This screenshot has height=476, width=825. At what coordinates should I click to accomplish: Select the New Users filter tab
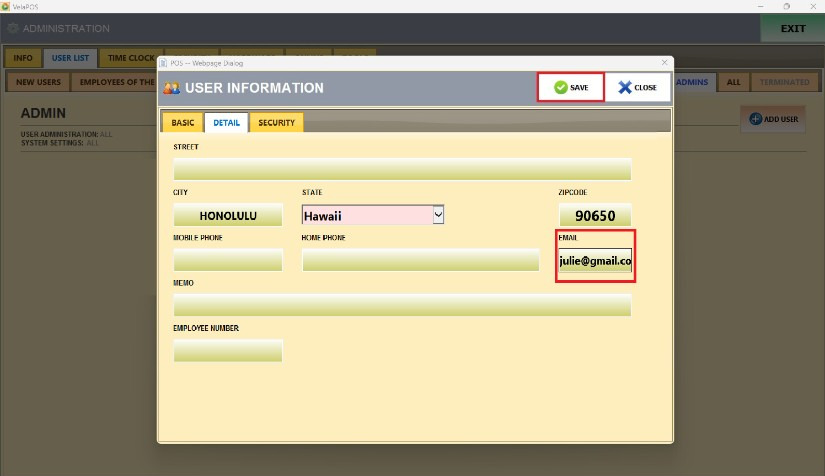[x=38, y=82]
